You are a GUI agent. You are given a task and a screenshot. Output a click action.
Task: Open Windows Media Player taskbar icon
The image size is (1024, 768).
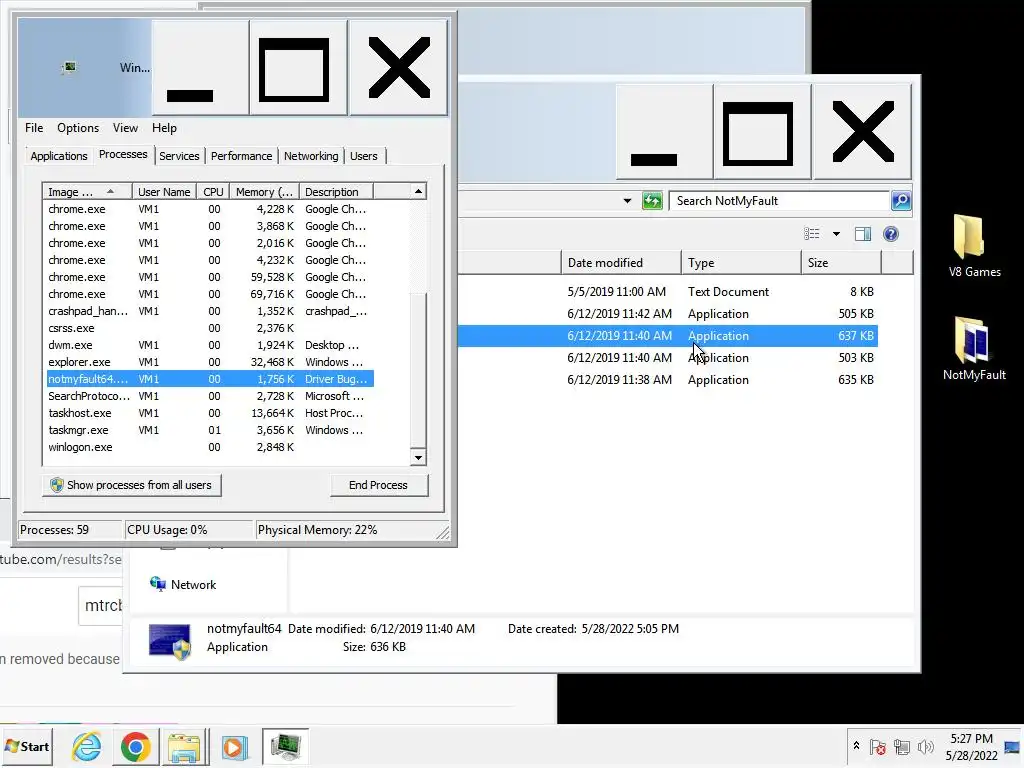(234, 746)
